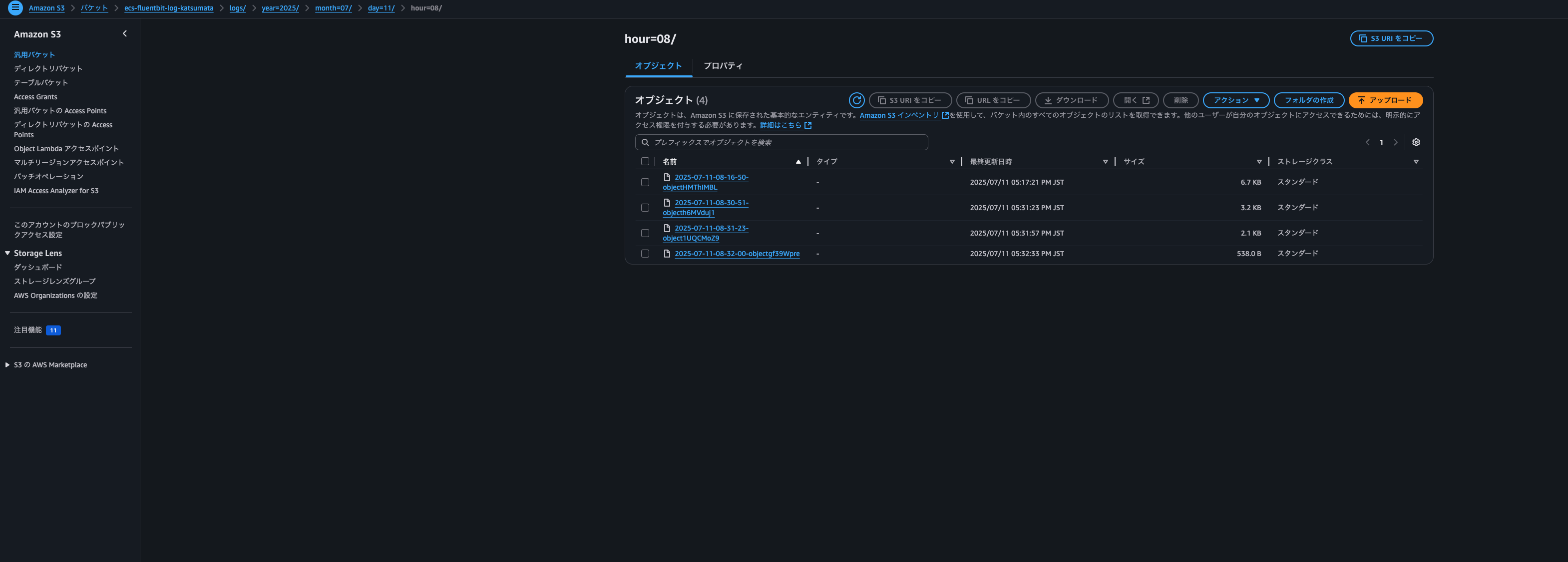Click file icon of 2025-07-11-08-16-50 object

667,177
